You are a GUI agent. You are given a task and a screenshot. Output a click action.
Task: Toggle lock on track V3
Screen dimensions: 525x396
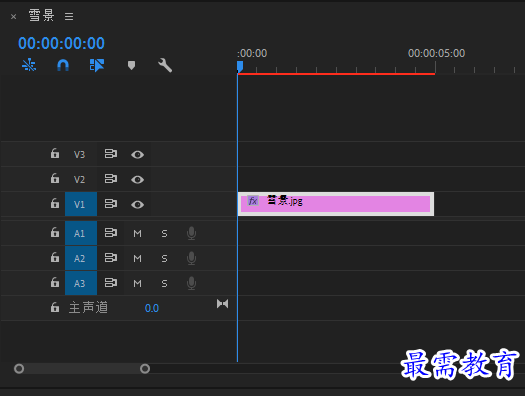pos(55,154)
